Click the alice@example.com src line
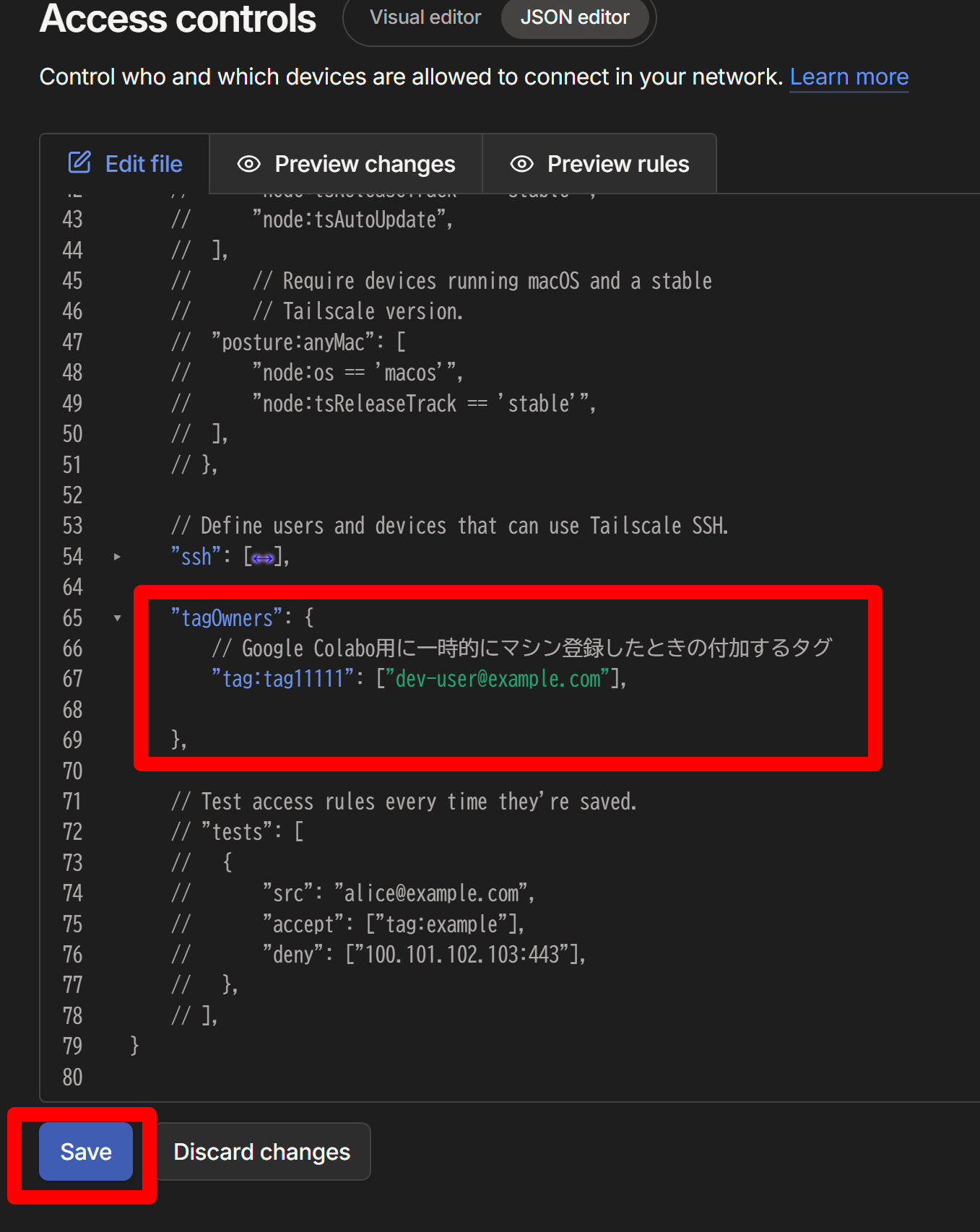The width and height of the screenshot is (980, 1232). (353, 893)
